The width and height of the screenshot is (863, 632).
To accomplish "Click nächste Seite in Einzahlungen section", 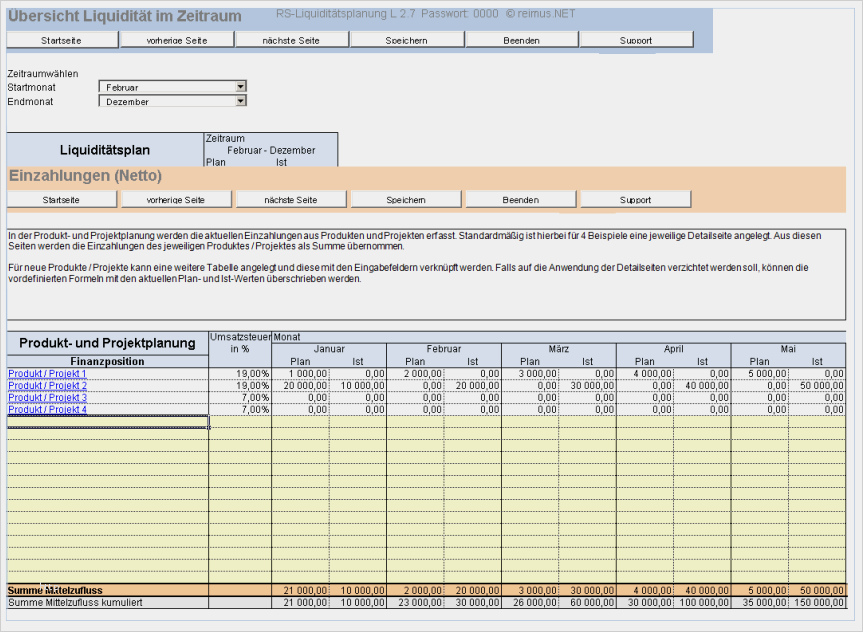I will 291,199.
